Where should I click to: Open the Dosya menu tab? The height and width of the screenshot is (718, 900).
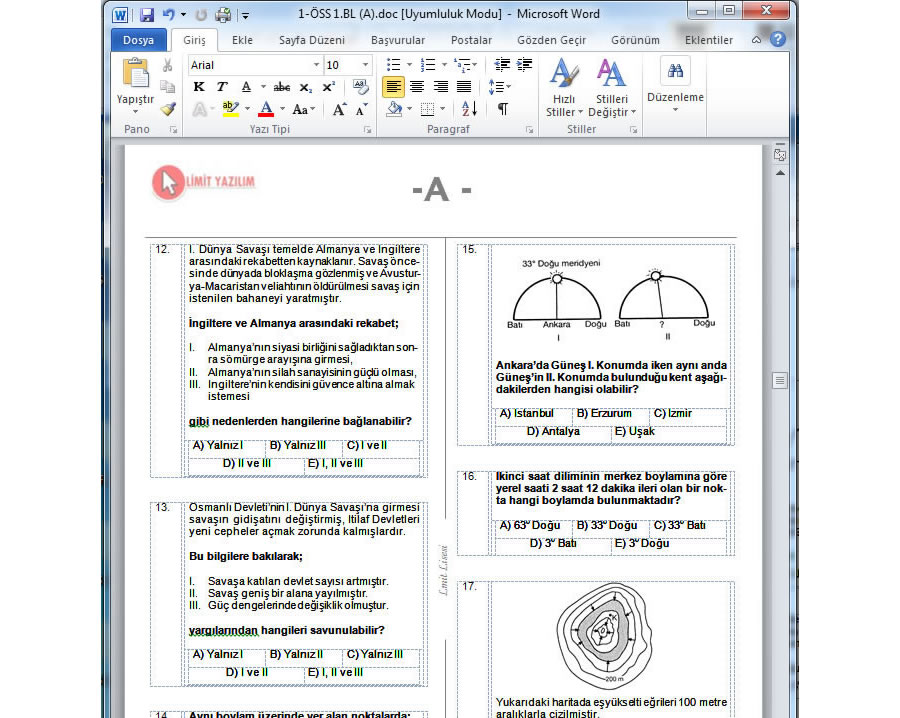(x=138, y=40)
